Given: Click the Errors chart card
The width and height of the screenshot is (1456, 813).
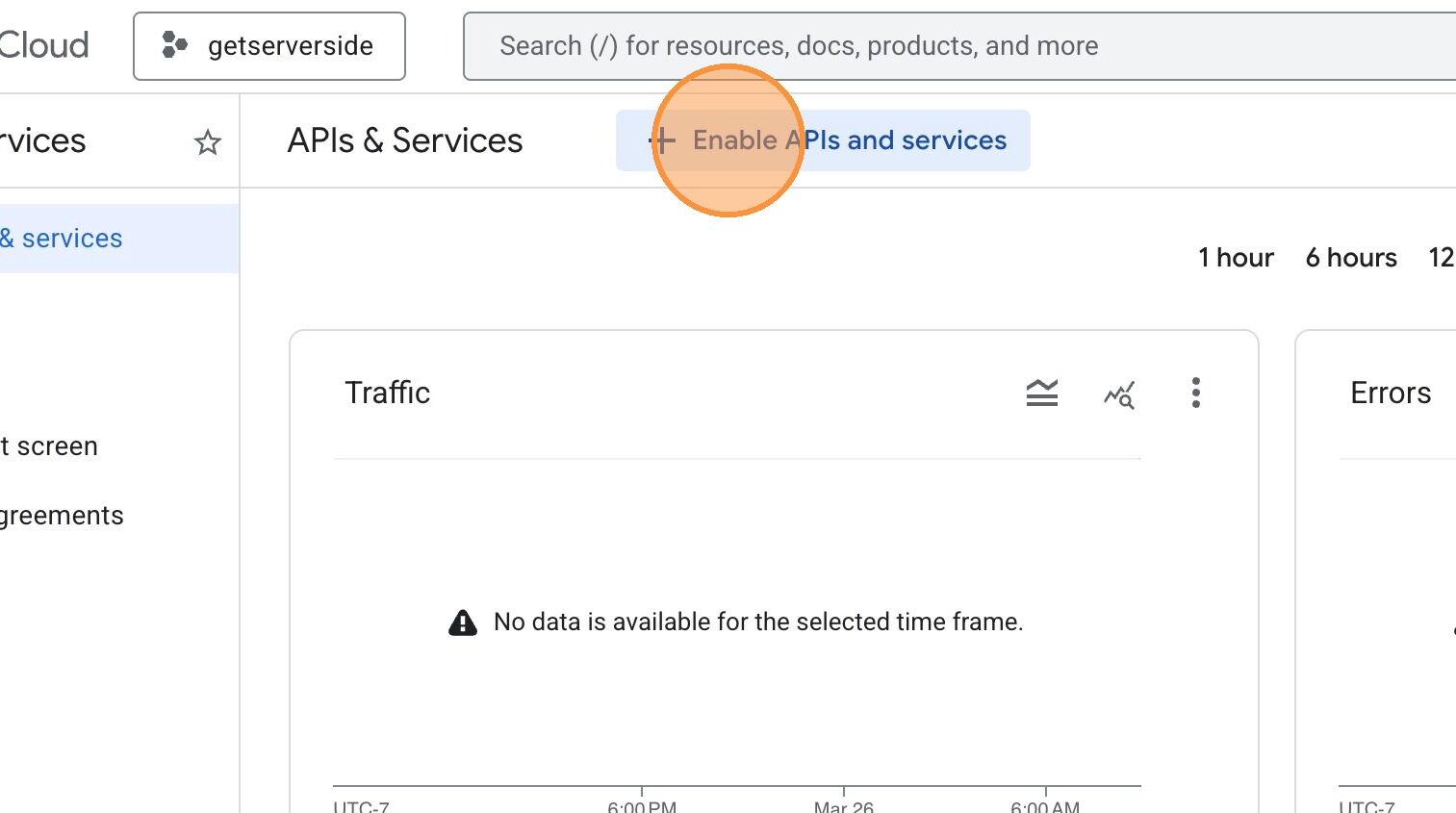Looking at the screenshot, I should (1391, 393).
